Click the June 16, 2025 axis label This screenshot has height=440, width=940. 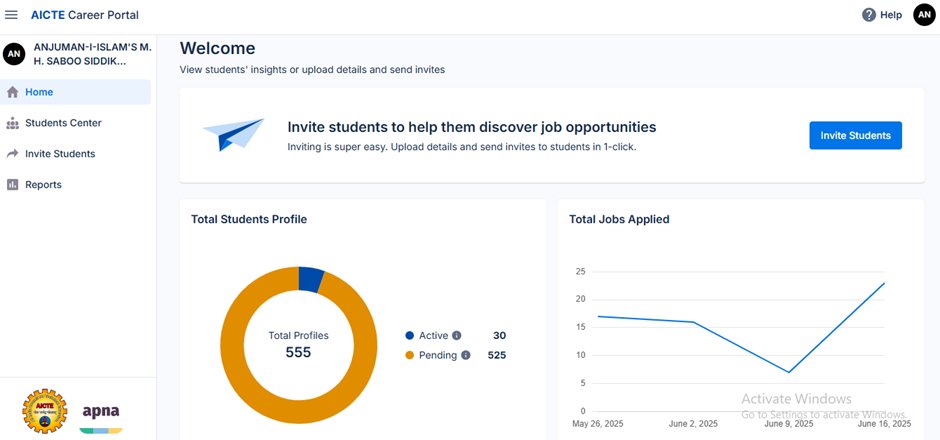coord(884,424)
